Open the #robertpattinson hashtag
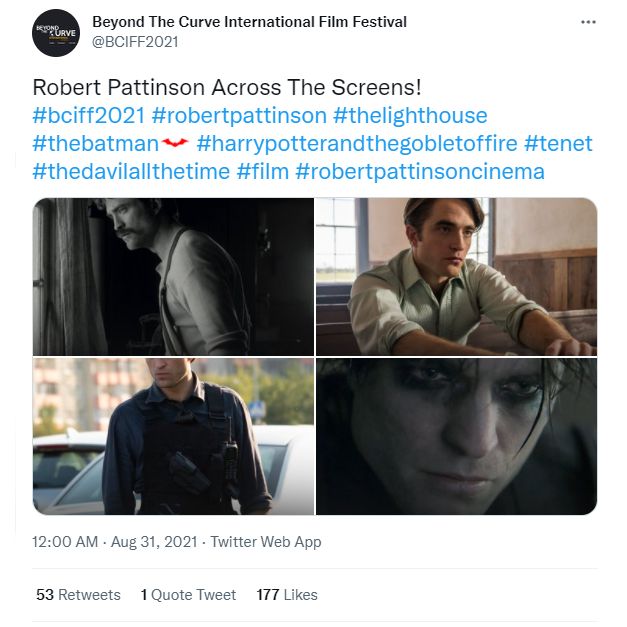 [x=235, y=115]
